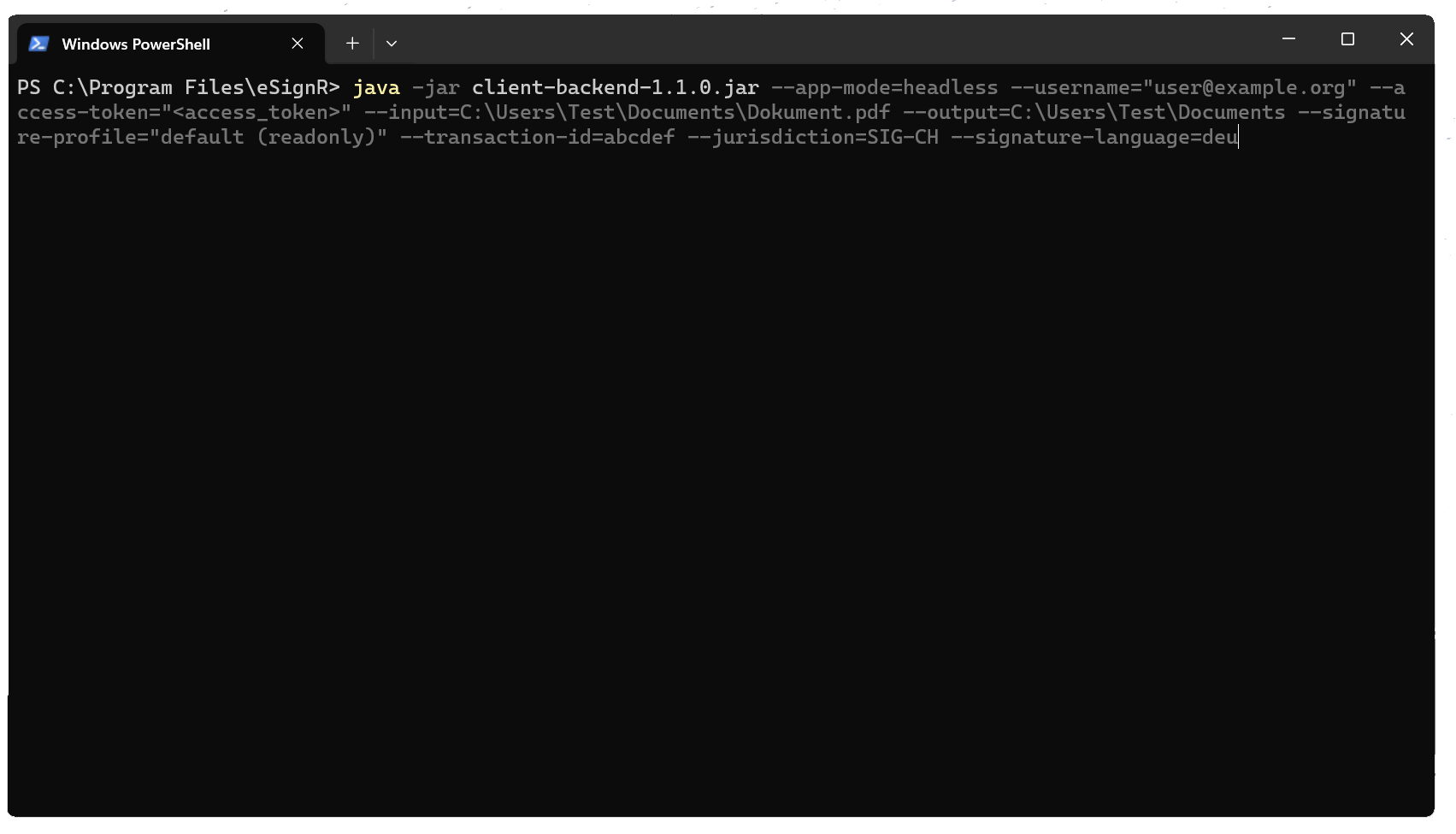Select the Windows PowerShell tab
1456x834 pixels.
[171, 44]
